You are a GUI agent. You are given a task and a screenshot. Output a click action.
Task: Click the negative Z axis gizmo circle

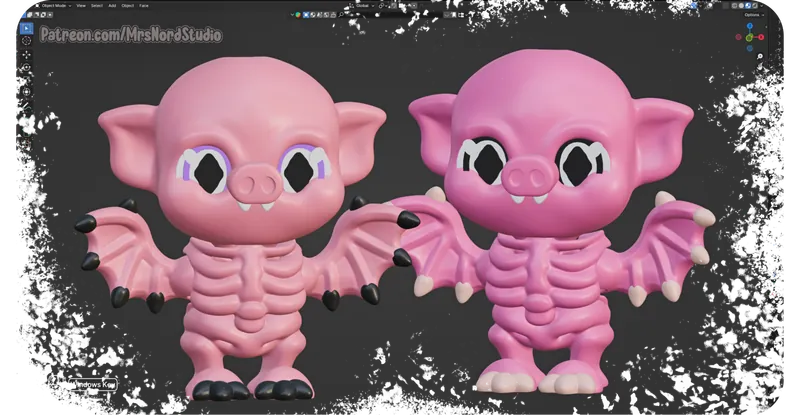[749, 48]
